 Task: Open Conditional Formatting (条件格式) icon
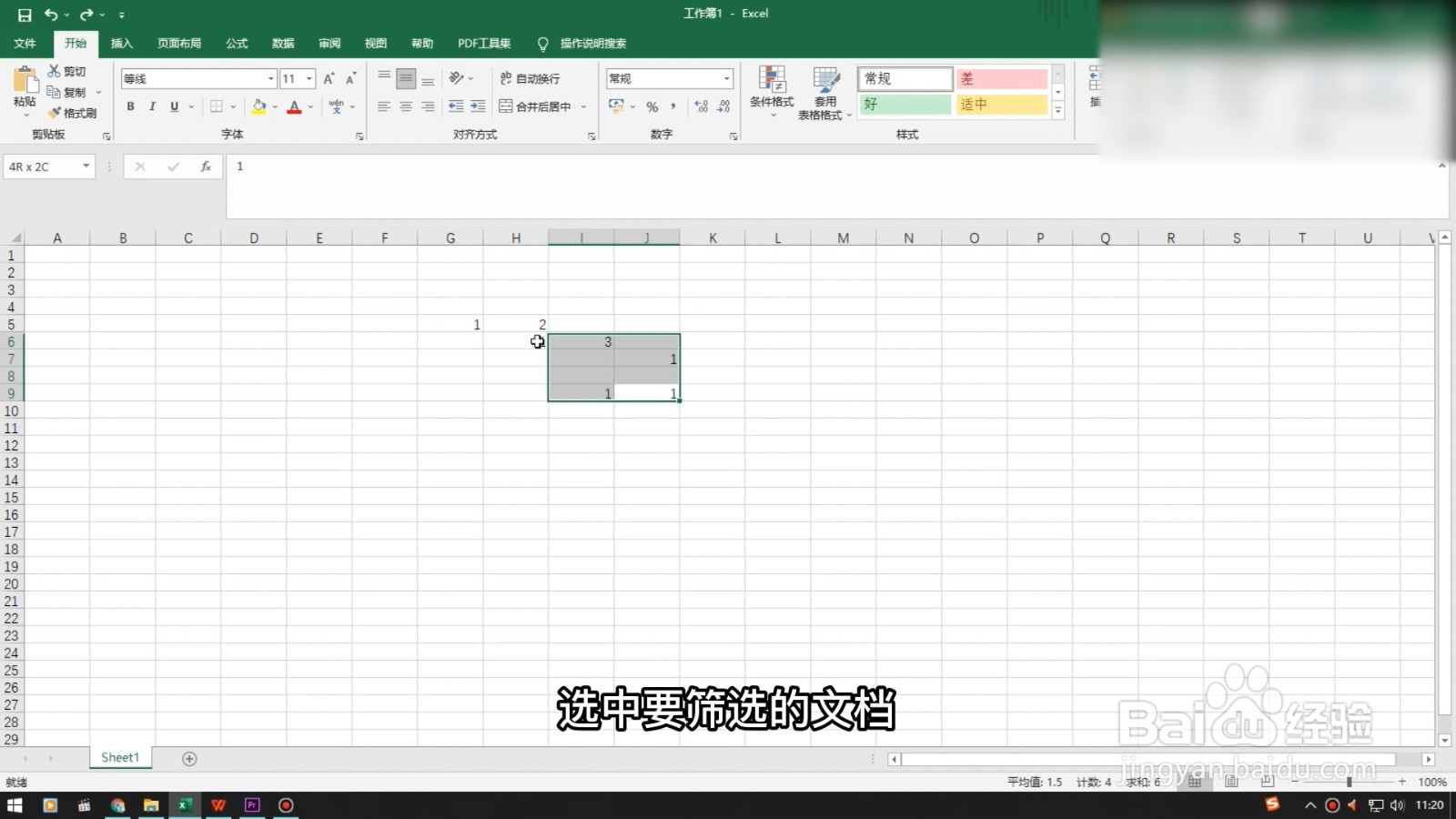773,80
